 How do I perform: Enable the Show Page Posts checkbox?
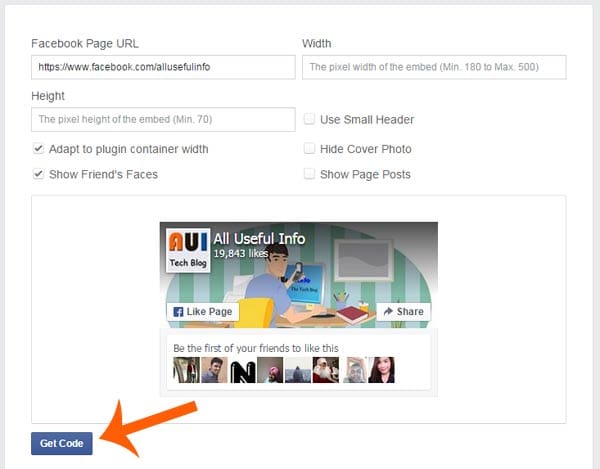coord(309,174)
